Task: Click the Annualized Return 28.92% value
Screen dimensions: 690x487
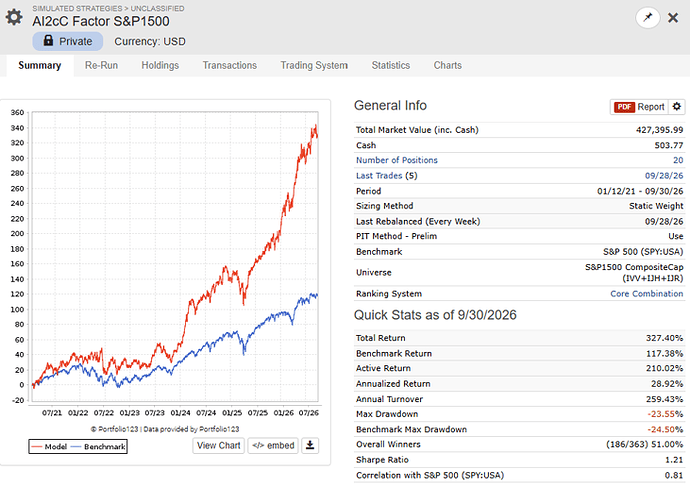Action: (x=667, y=384)
